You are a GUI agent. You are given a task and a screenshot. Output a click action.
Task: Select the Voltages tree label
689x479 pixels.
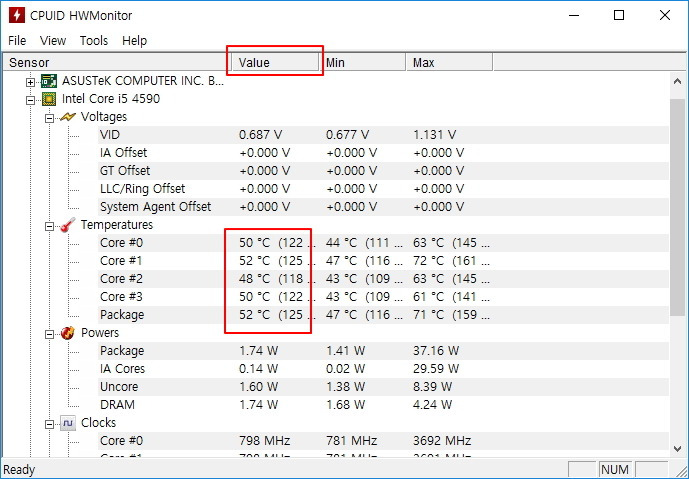tap(104, 117)
